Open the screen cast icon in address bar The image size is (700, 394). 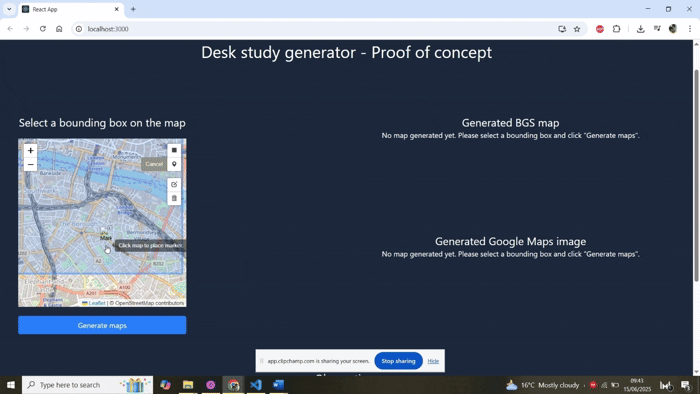pos(562,29)
